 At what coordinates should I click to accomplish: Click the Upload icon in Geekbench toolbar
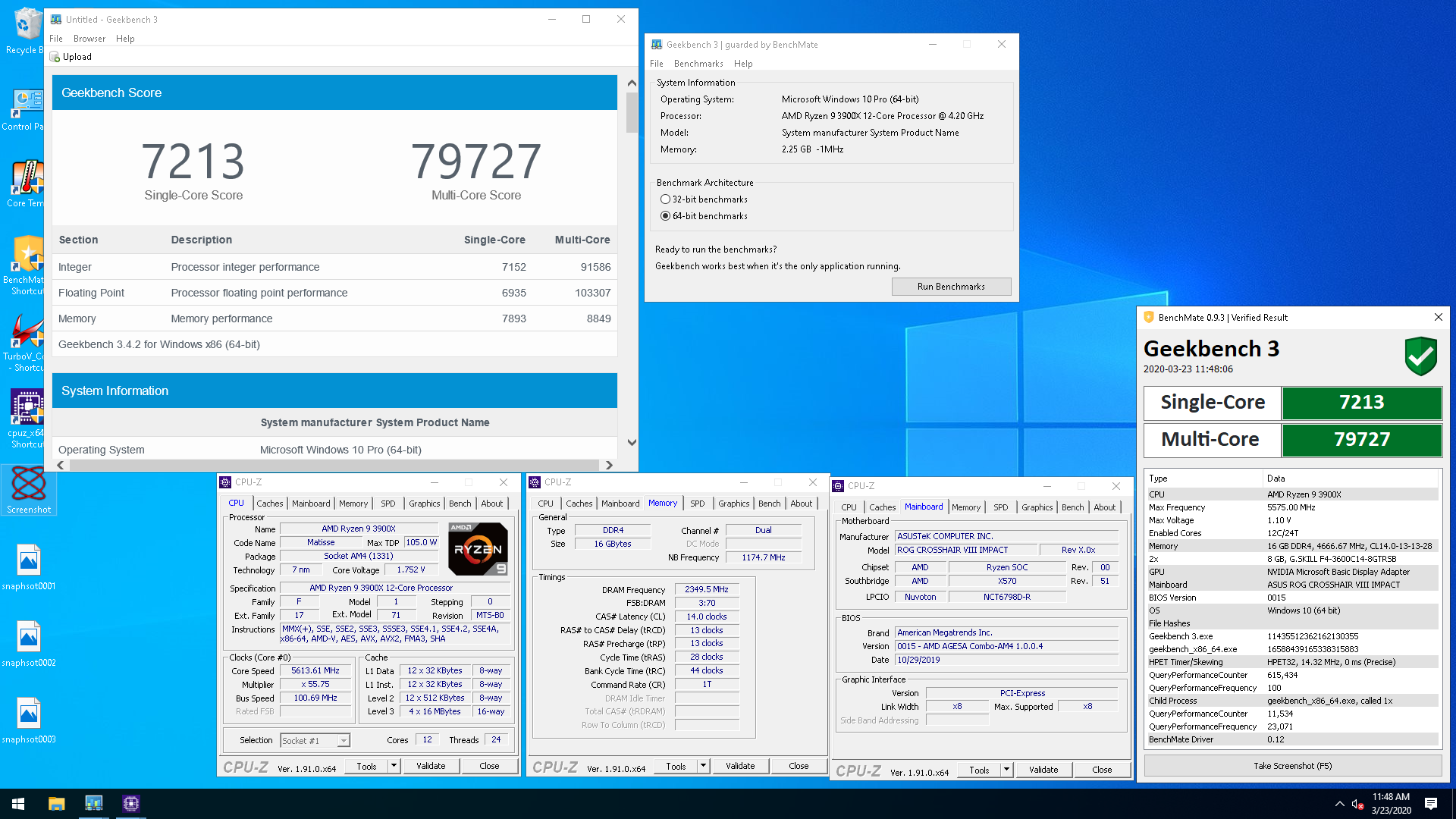(x=55, y=57)
